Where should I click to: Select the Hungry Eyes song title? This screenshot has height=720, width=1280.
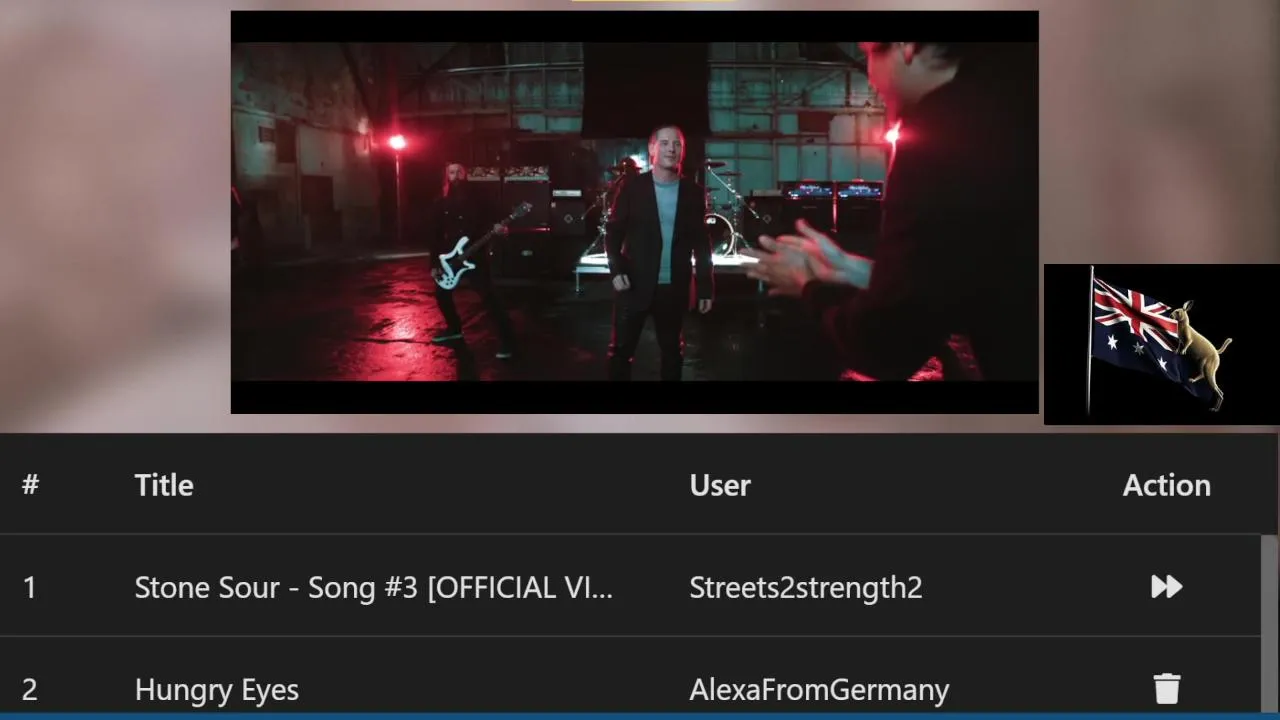pyautogui.click(x=216, y=689)
